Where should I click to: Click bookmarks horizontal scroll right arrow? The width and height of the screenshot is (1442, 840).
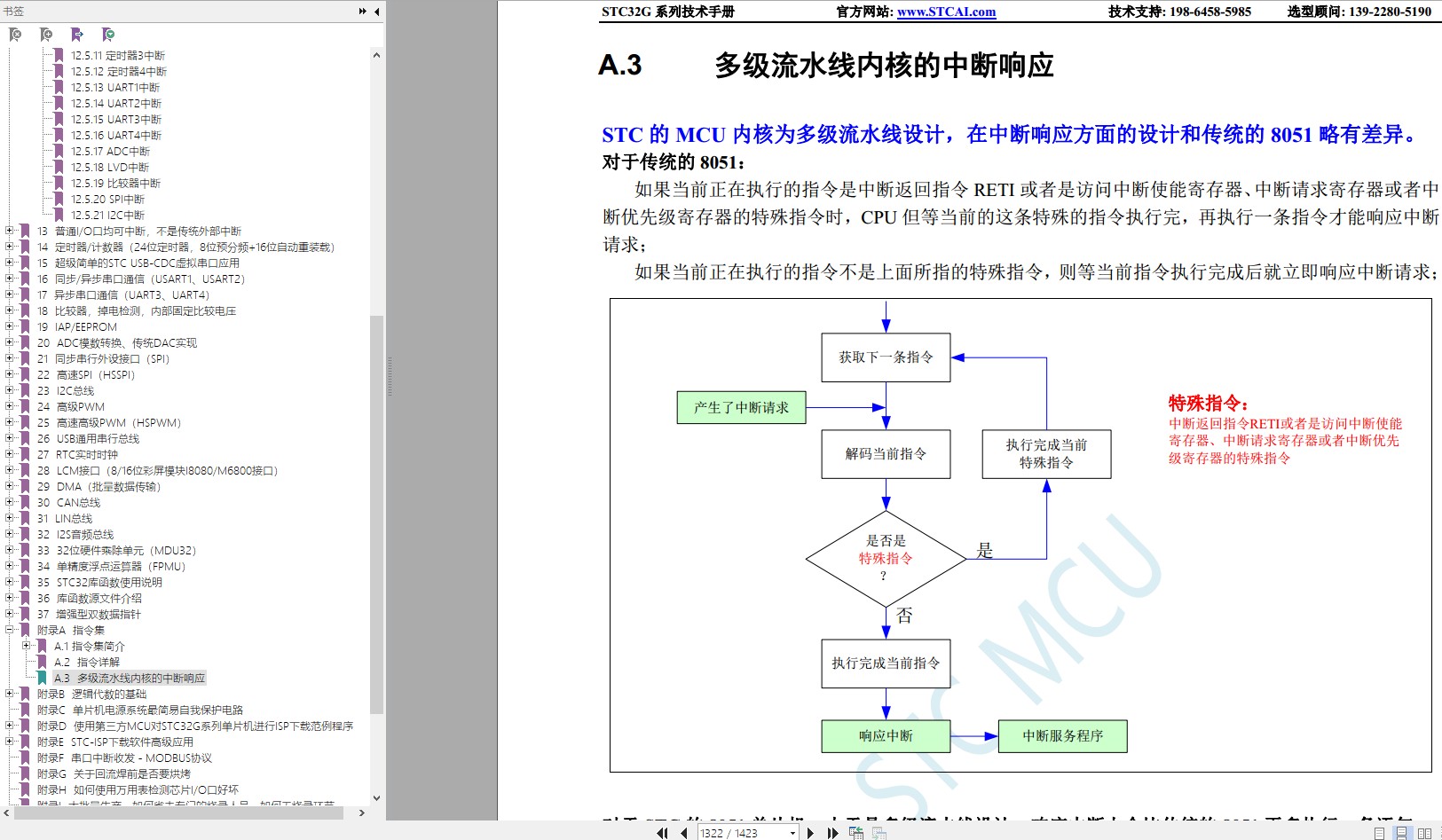361,813
